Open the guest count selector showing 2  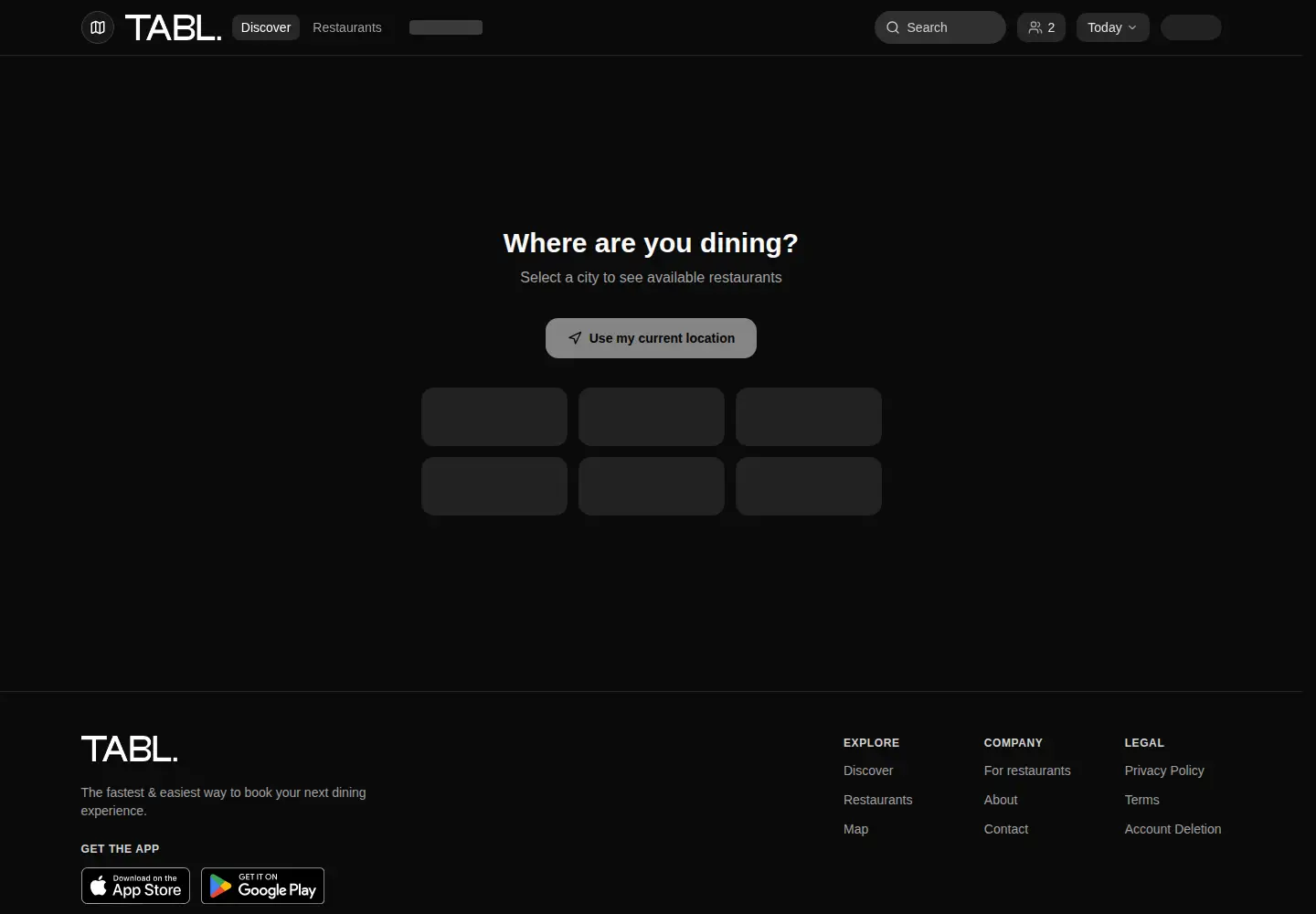click(1041, 27)
